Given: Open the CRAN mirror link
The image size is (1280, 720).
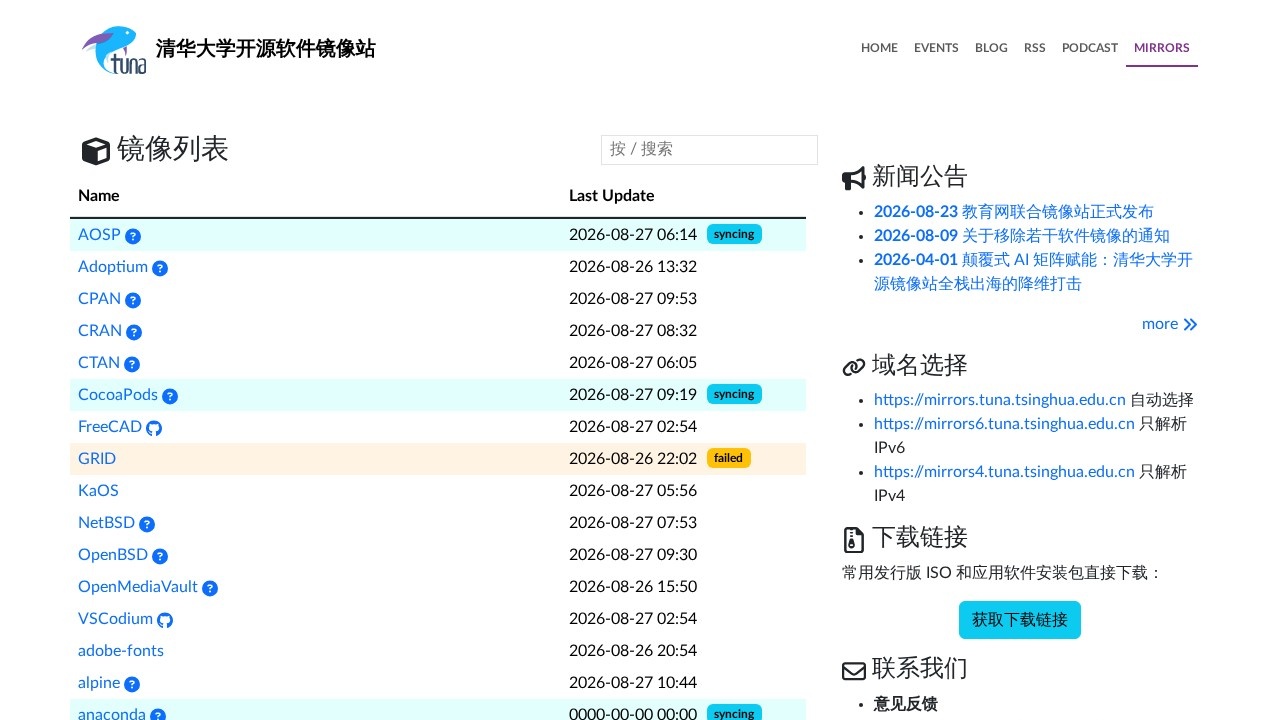Looking at the screenshot, I should coord(100,331).
